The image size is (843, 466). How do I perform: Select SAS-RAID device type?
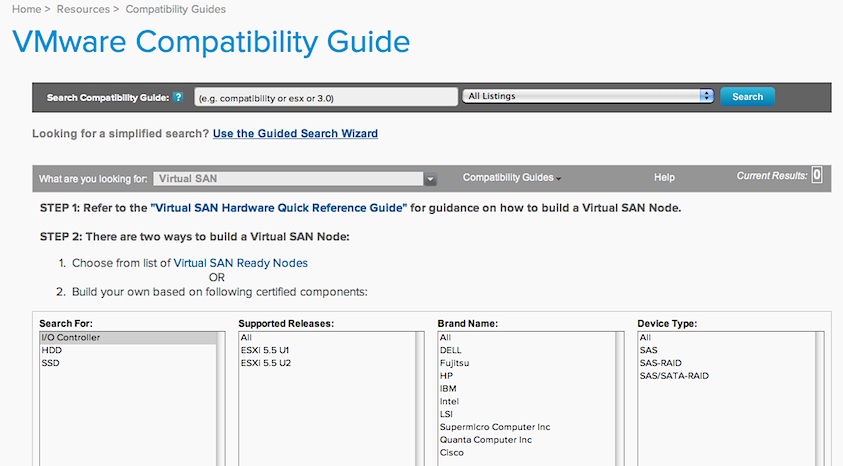(x=660, y=364)
